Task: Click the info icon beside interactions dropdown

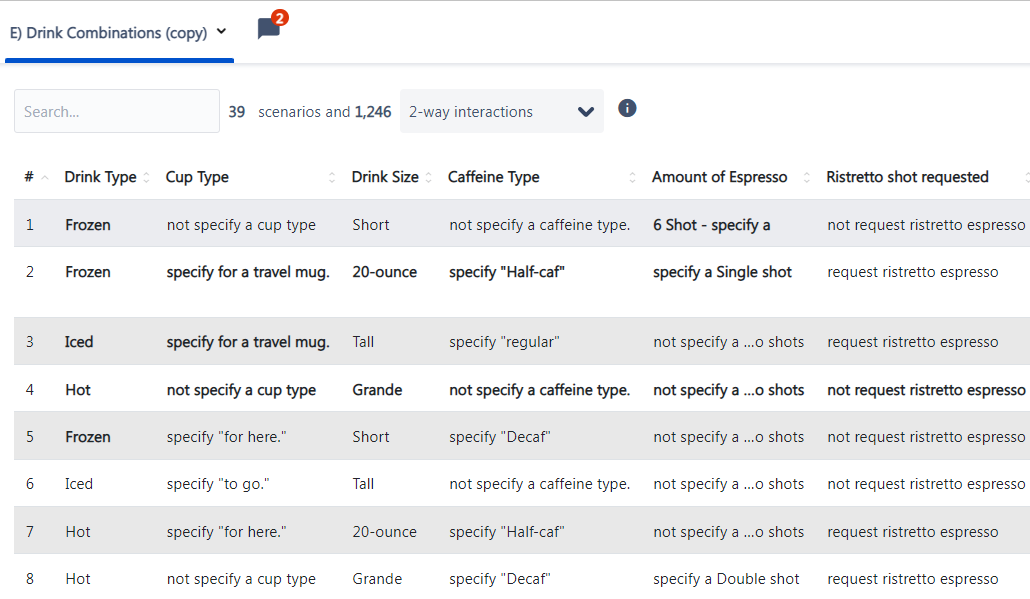Action: (x=627, y=108)
